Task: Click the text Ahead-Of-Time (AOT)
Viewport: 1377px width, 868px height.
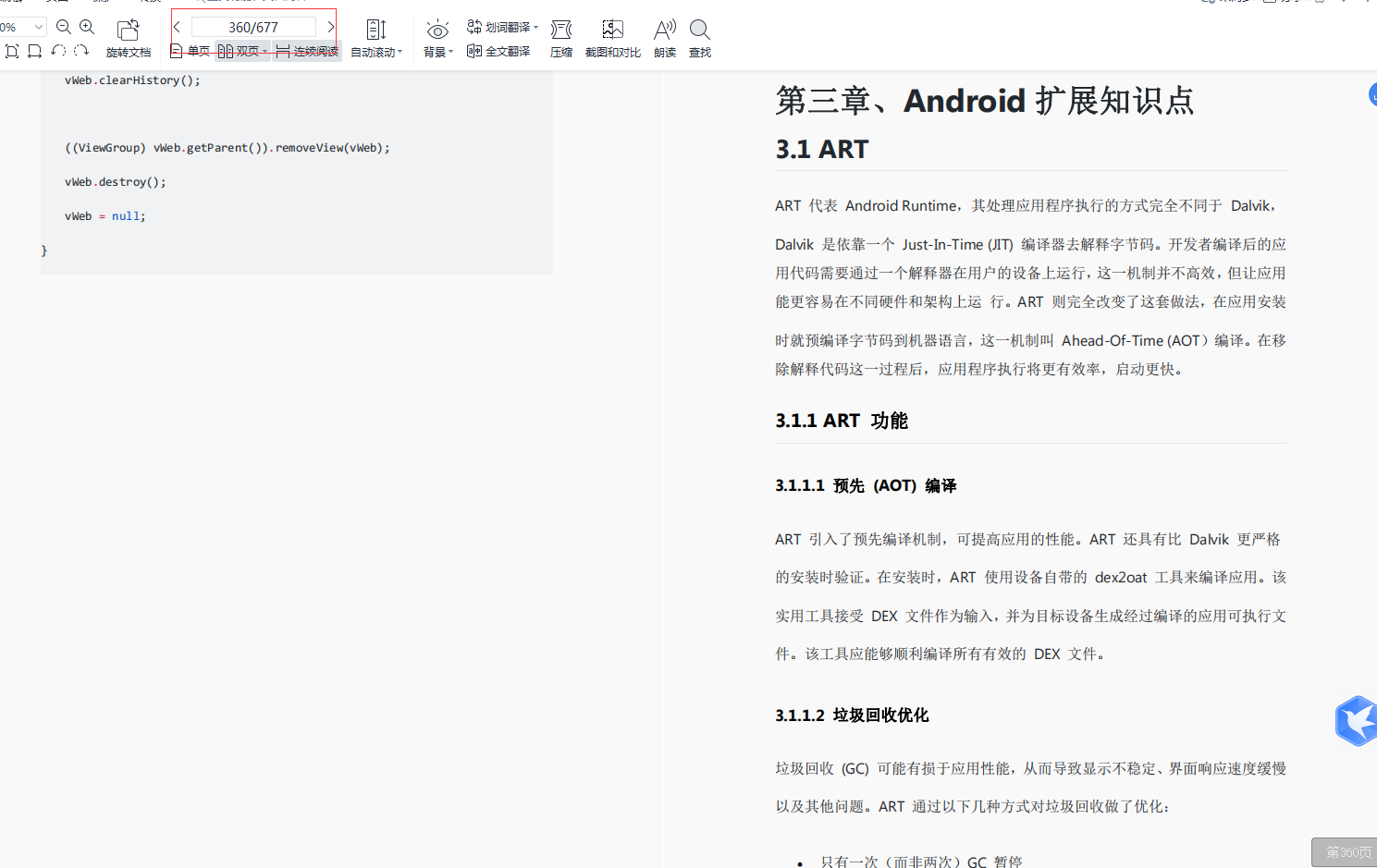Action: (1135, 341)
